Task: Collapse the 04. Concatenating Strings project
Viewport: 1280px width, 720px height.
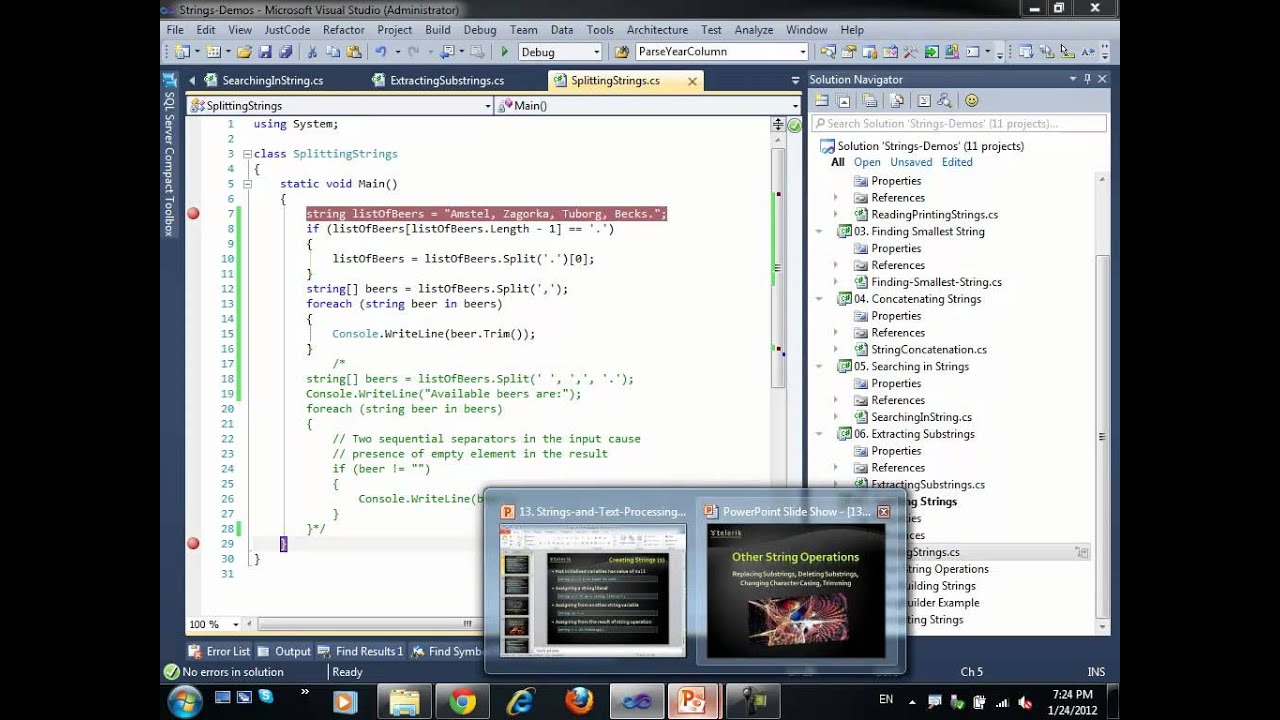Action: tap(819, 299)
